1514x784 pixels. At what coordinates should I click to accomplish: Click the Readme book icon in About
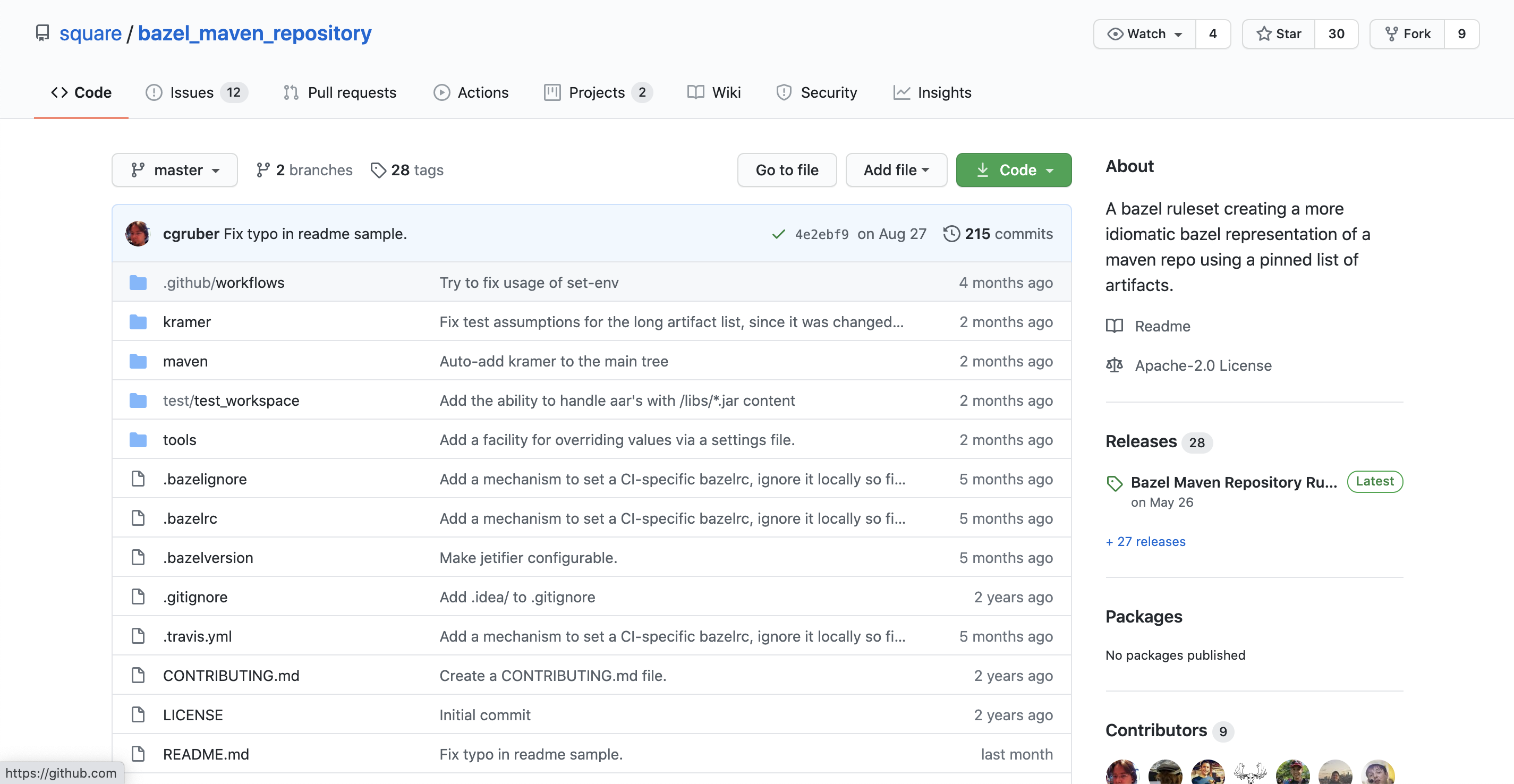click(1114, 326)
